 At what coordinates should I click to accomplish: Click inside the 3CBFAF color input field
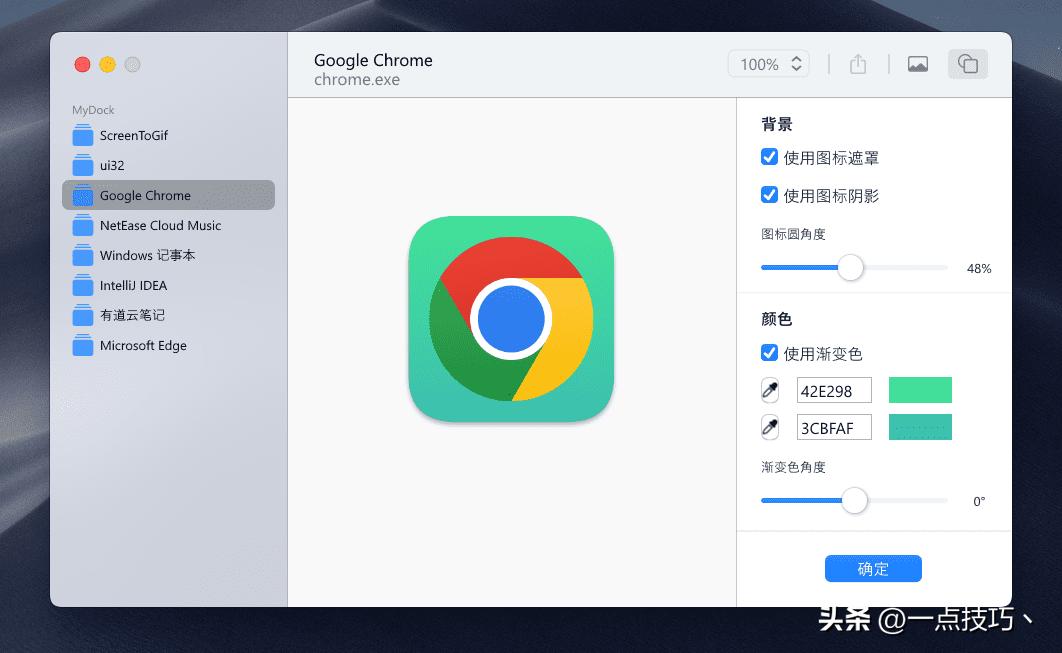[x=834, y=427]
